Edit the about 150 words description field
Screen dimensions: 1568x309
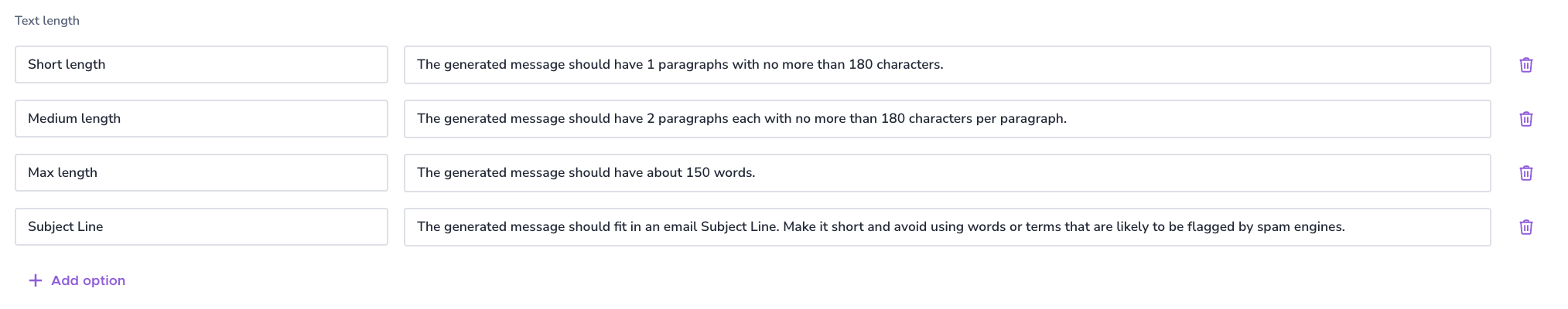[x=947, y=173]
